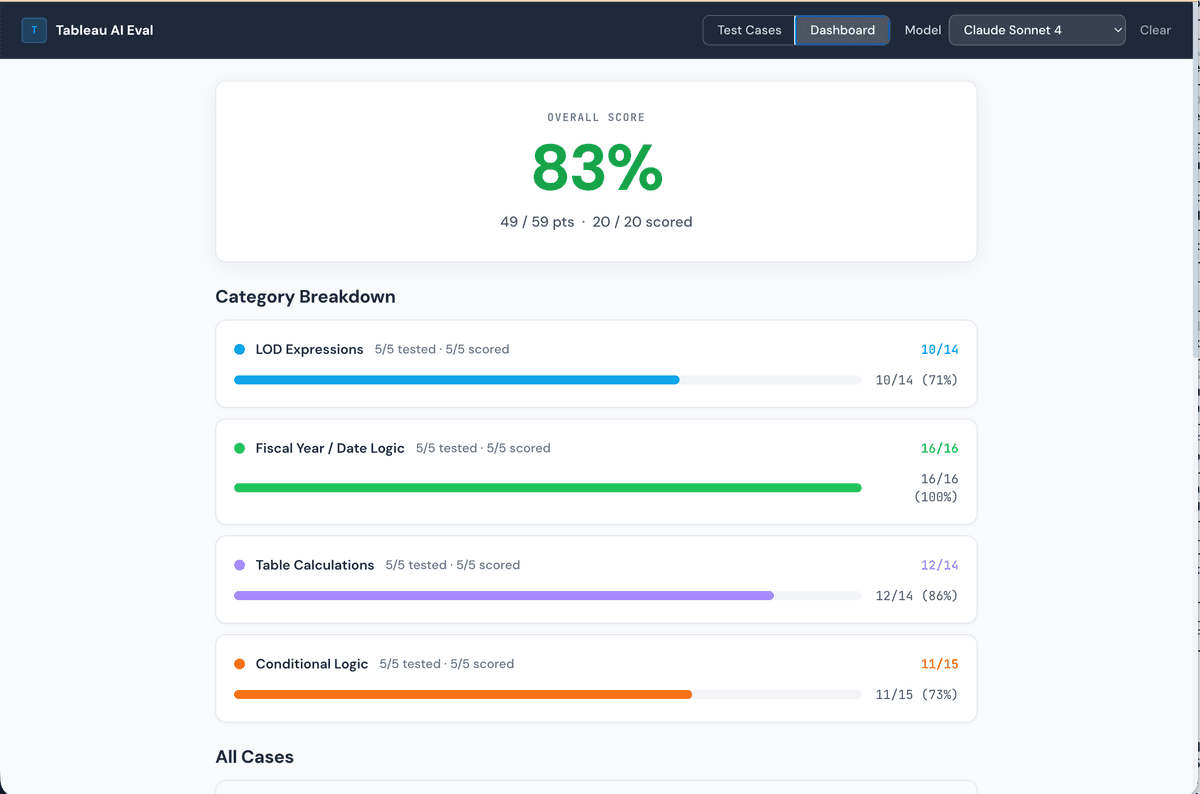Click the 10/14 score for LOD Expressions

pyautogui.click(x=939, y=349)
